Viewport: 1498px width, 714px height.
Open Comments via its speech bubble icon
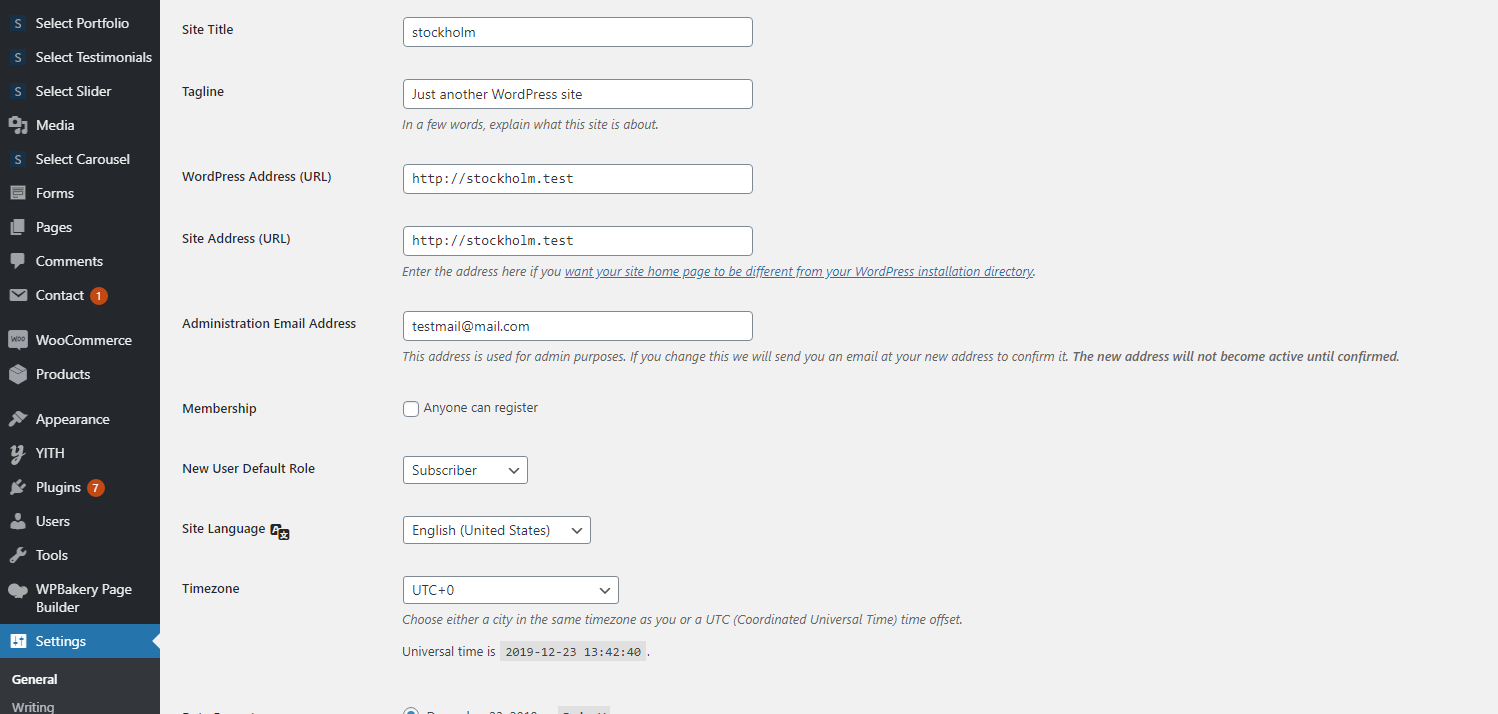17,261
